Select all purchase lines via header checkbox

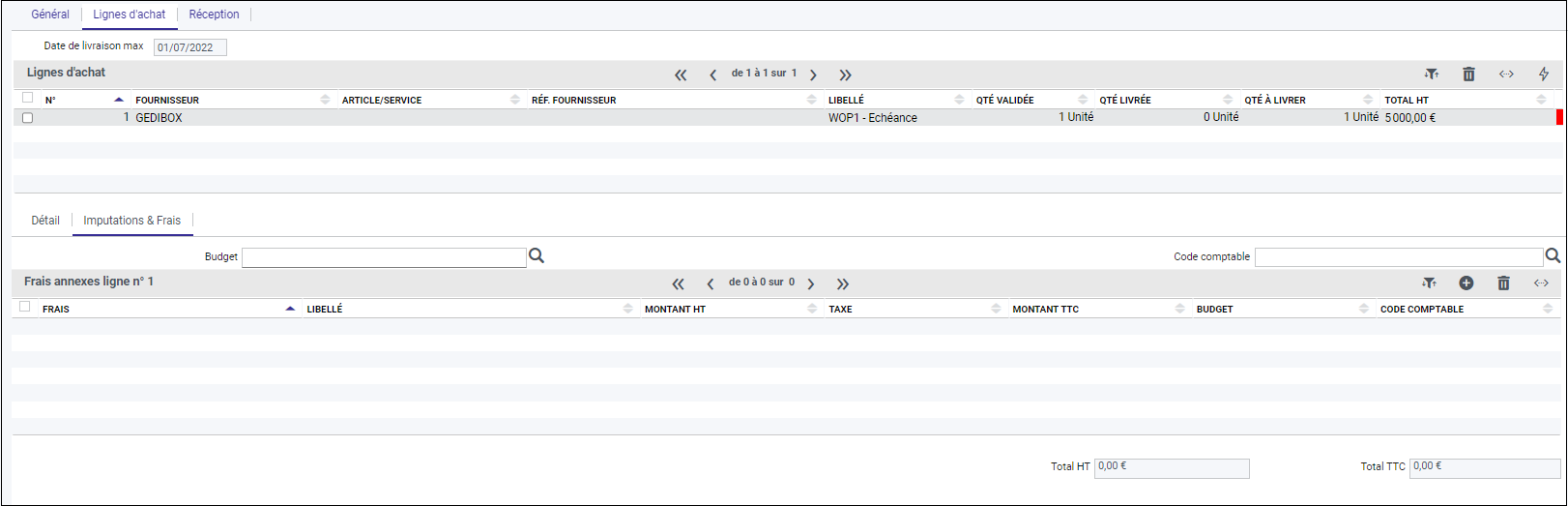click(x=27, y=98)
